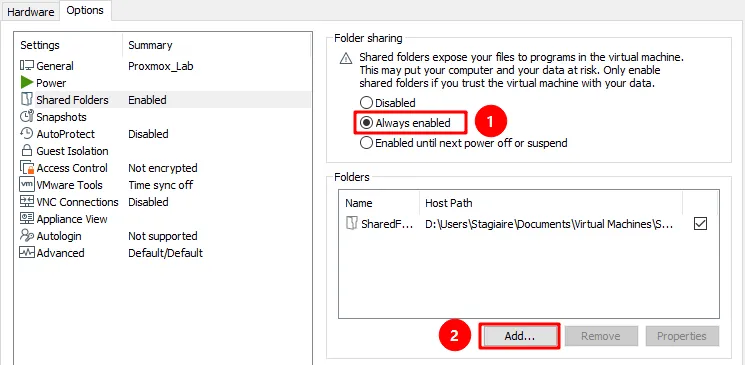Click the Name column header in Folders
The width and height of the screenshot is (745, 365).
pos(359,203)
